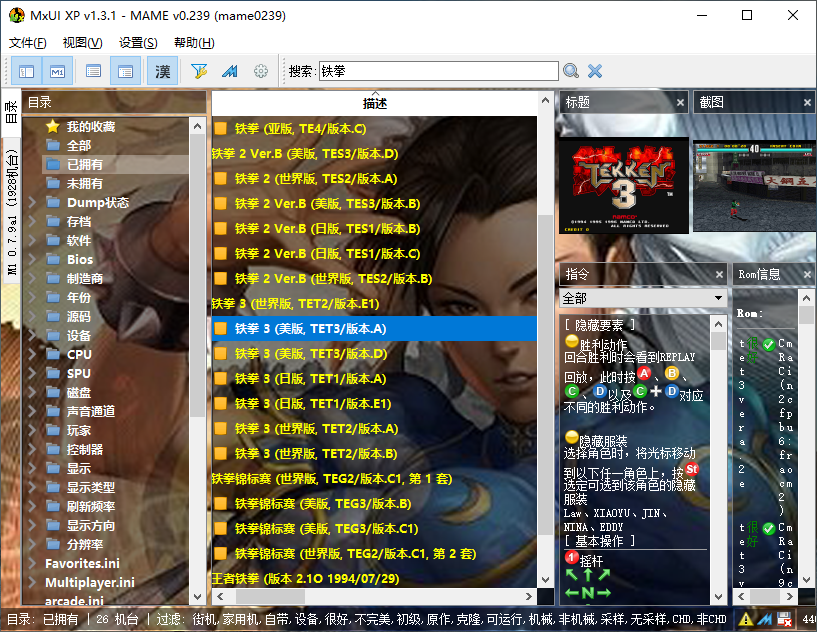Toggle the 漢 Chinese language display icon
Image resolution: width=817 pixels, height=632 pixels.
[x=162, y=71]
